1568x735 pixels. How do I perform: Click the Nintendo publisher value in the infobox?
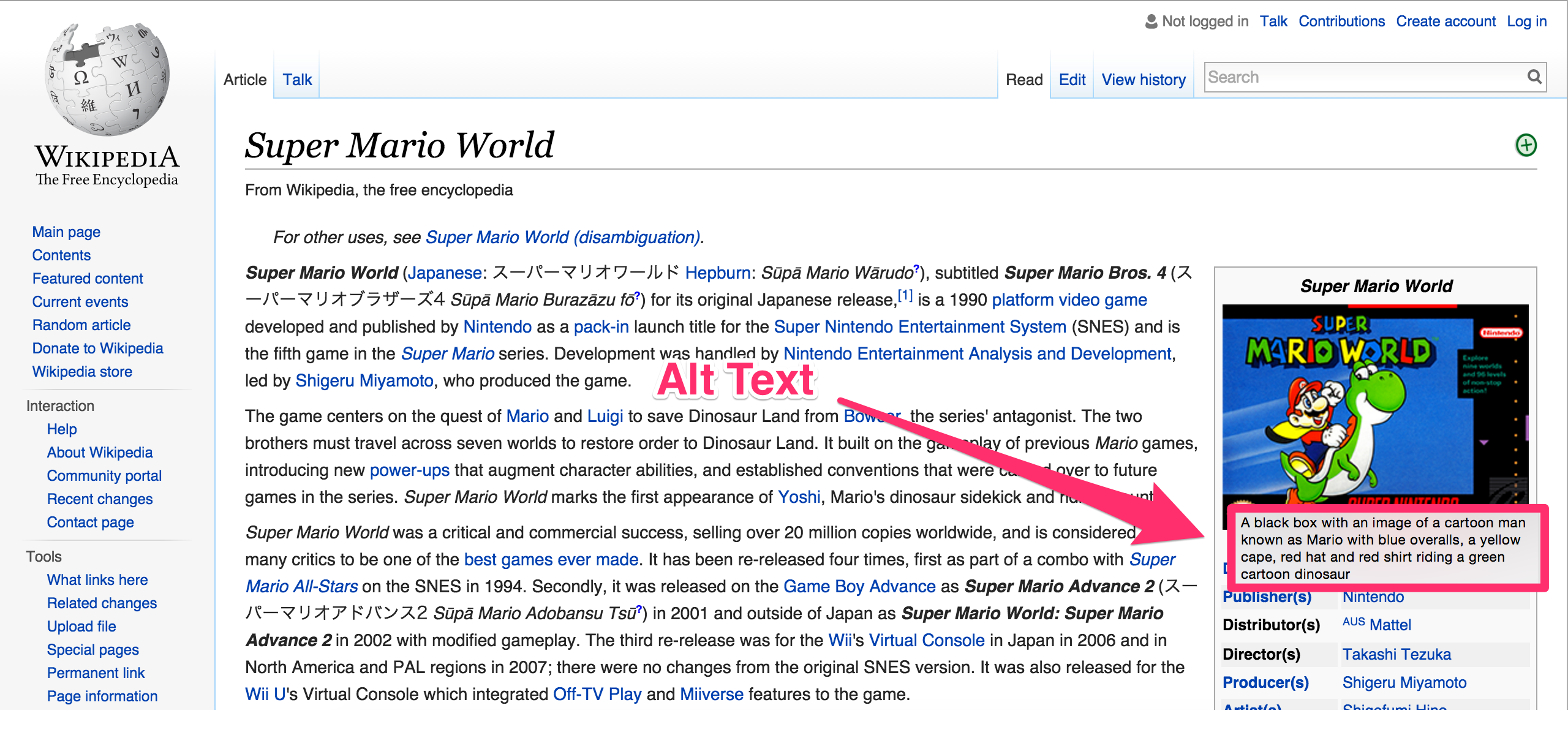click(x=1373, y=597)
